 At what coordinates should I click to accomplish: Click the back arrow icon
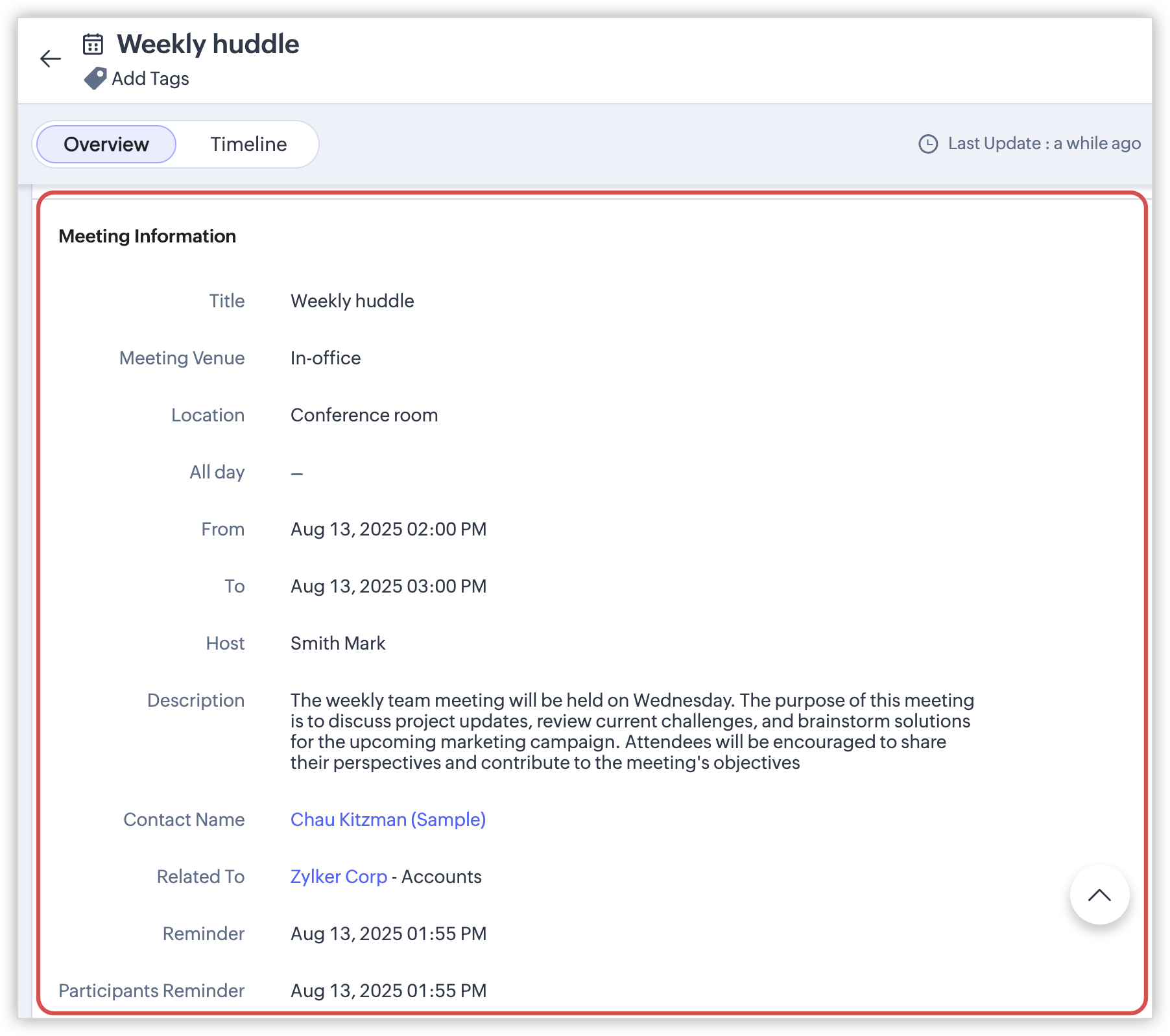point(50,59)
